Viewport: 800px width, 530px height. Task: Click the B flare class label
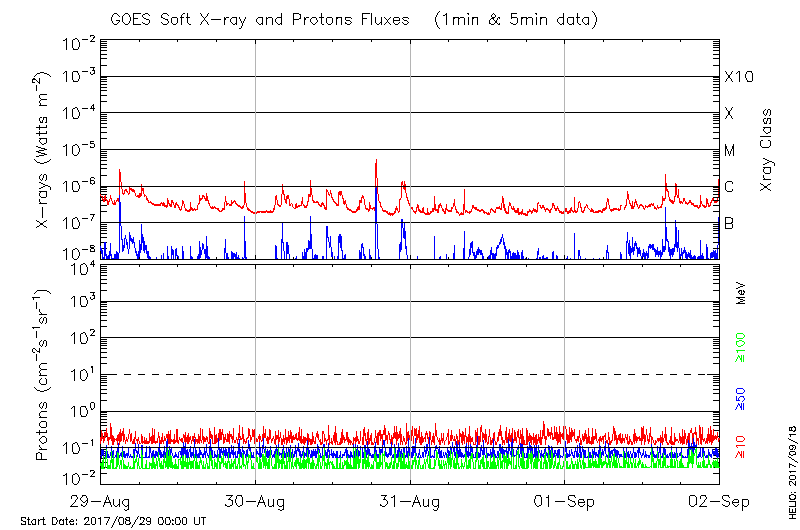[x=729, y=223]
